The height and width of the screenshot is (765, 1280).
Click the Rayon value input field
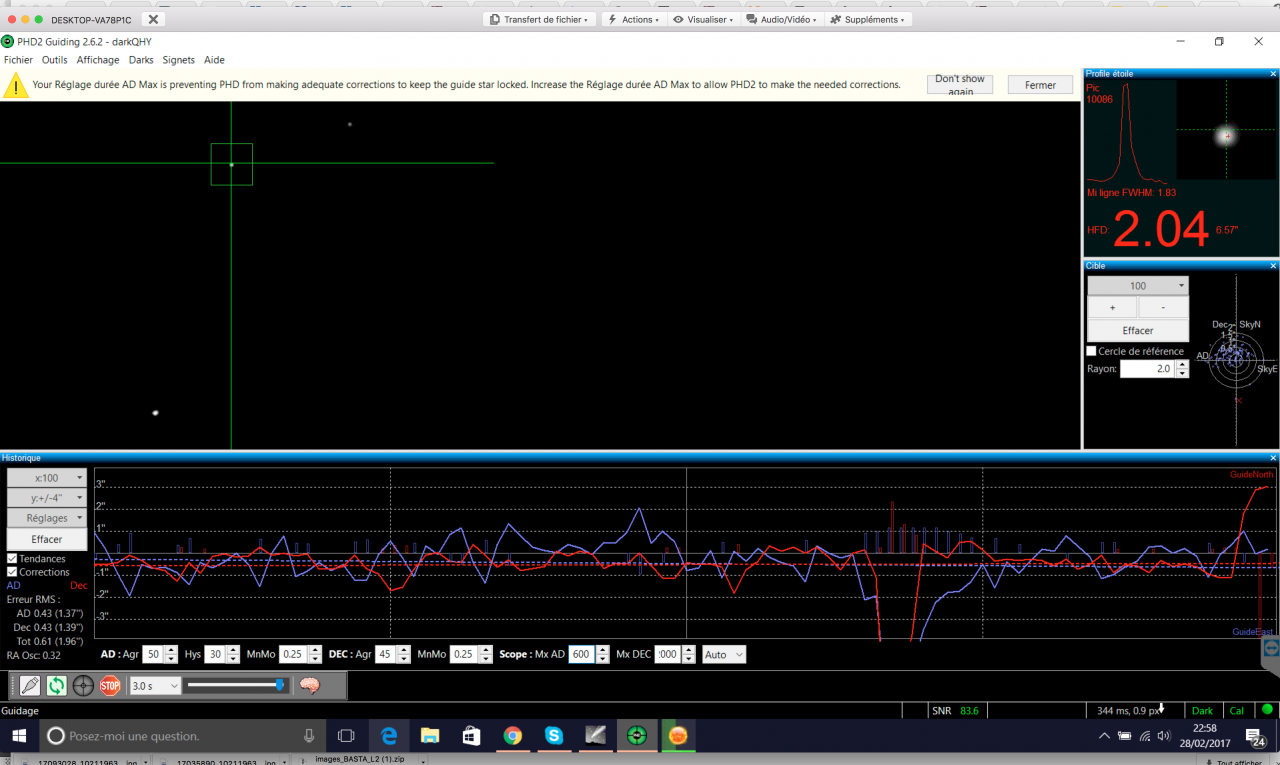tap(1147, 369)
